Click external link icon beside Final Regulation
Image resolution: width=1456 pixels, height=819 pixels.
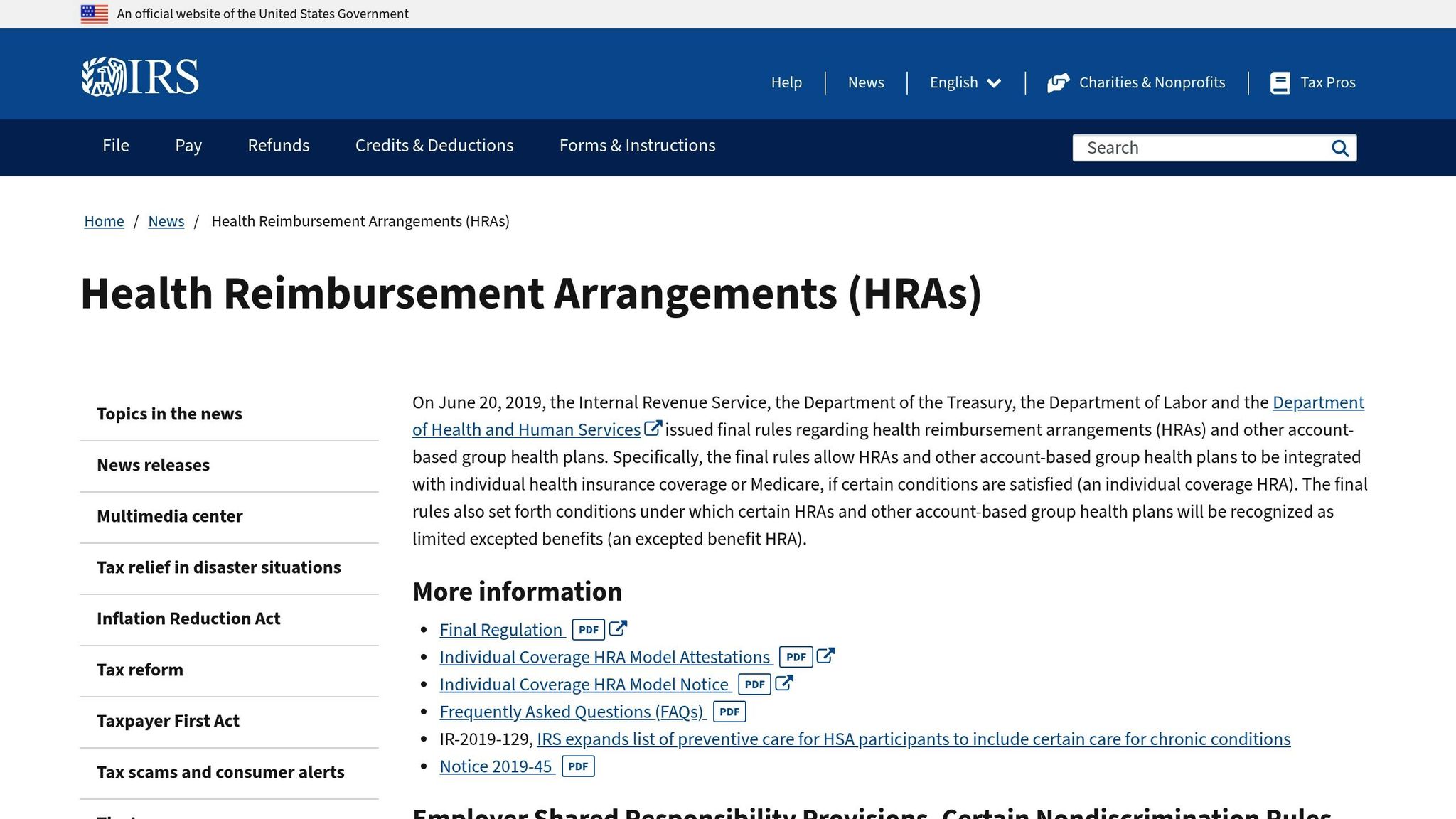618,628
